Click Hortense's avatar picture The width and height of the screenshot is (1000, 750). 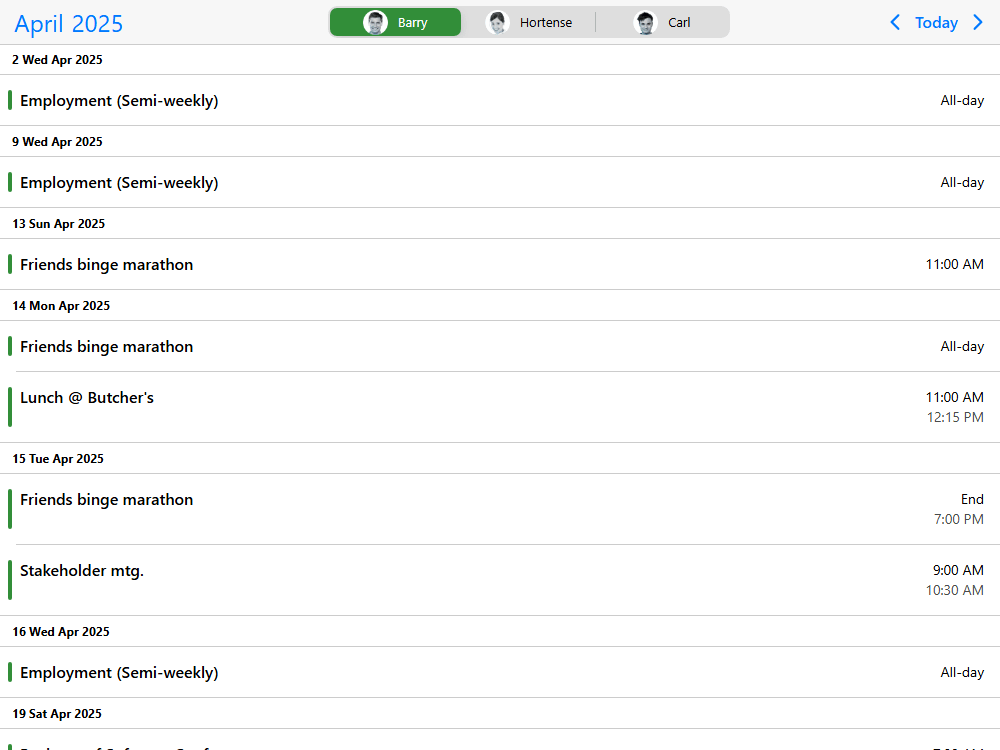click(x=497, y=22)
